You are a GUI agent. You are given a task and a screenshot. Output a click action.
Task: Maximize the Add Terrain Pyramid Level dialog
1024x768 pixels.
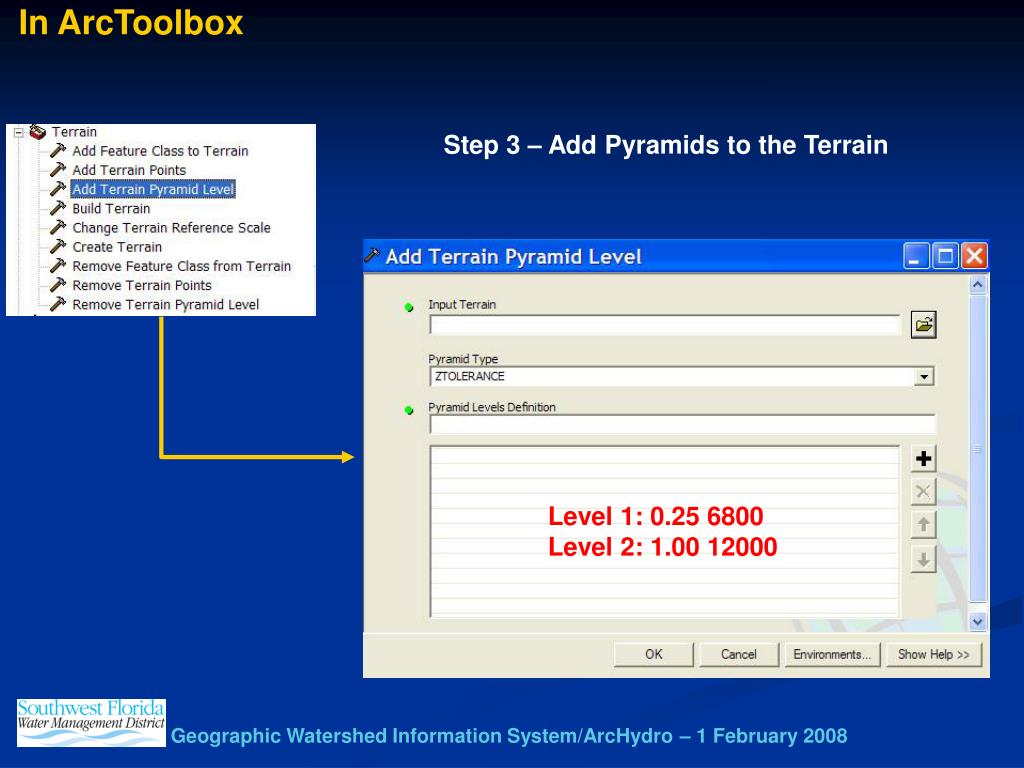945,256
